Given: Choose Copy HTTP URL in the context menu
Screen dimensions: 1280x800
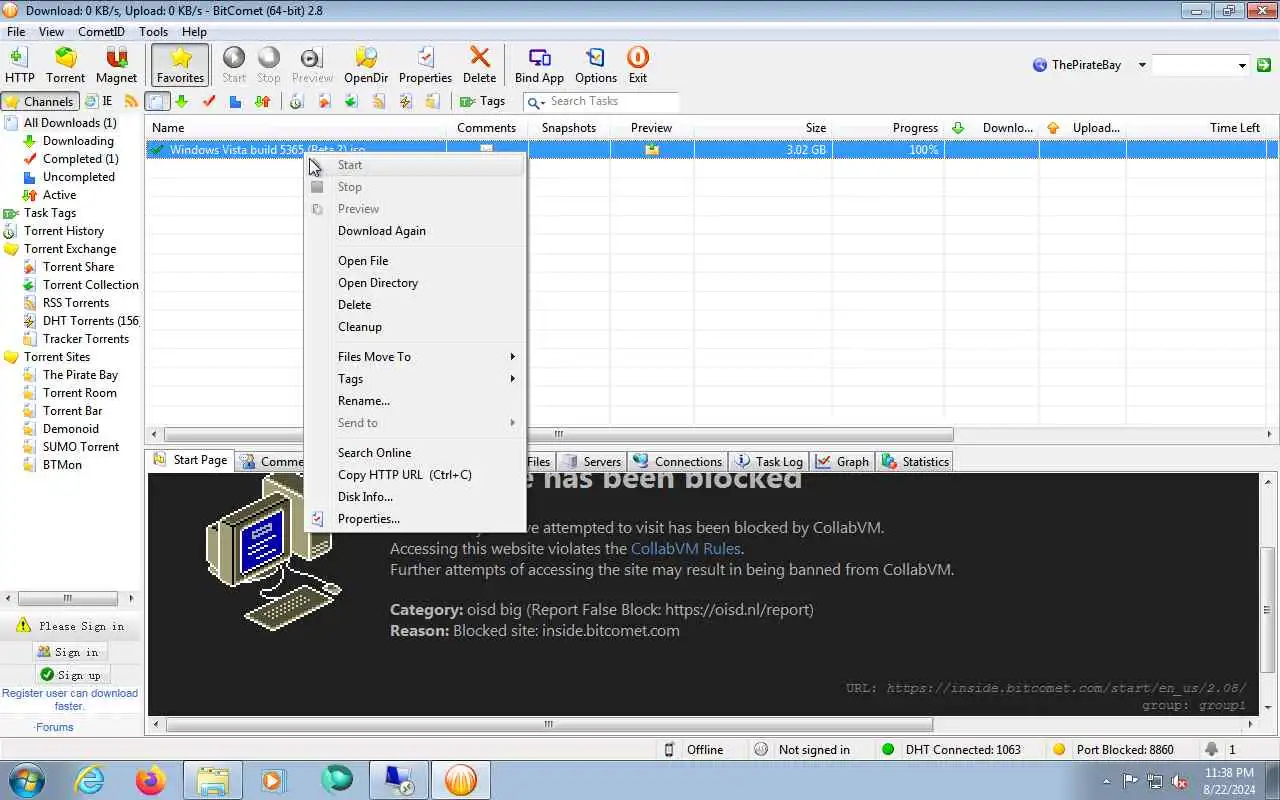Looking at the screenshot, I should click(416, 475).
